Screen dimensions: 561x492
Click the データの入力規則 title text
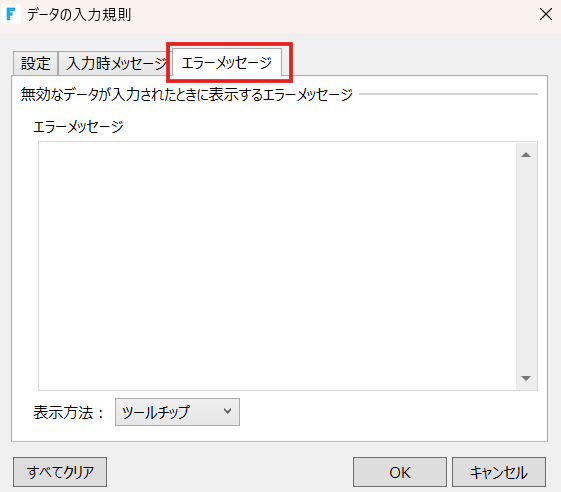point(79,15)
